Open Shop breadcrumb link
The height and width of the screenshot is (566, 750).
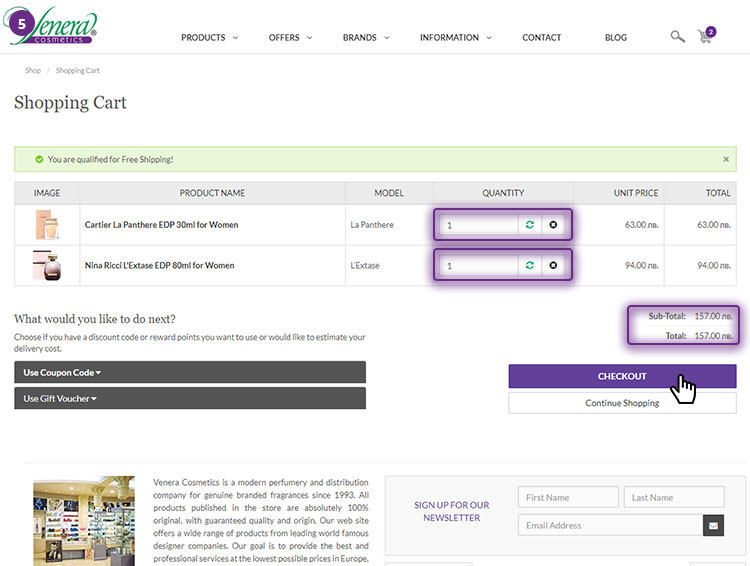click(33, 70)
